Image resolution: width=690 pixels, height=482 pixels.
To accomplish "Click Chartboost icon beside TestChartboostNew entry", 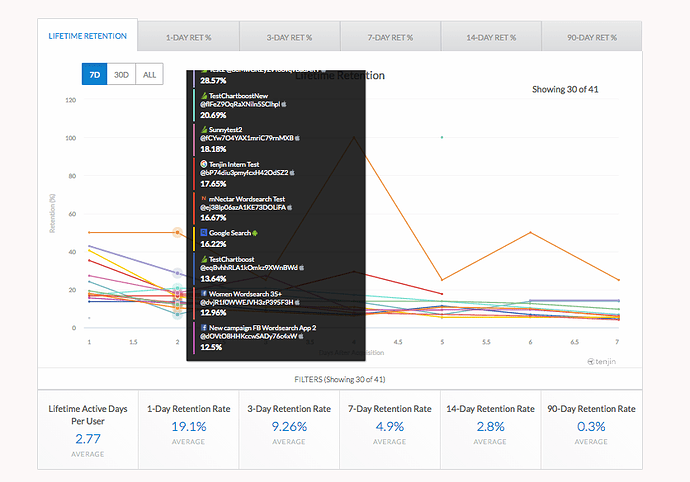I will click(204, 96).
